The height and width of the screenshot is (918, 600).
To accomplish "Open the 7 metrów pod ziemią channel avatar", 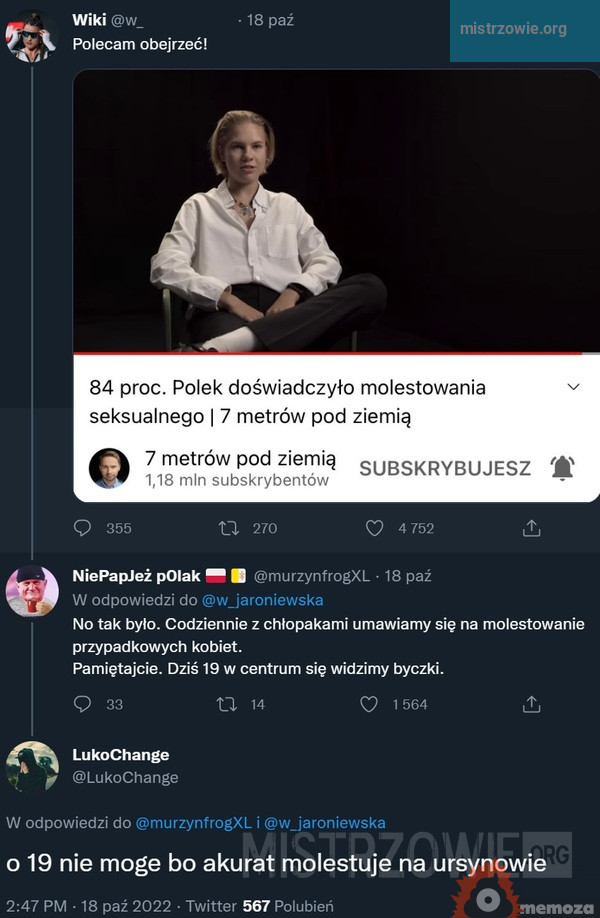I will 109,468.
